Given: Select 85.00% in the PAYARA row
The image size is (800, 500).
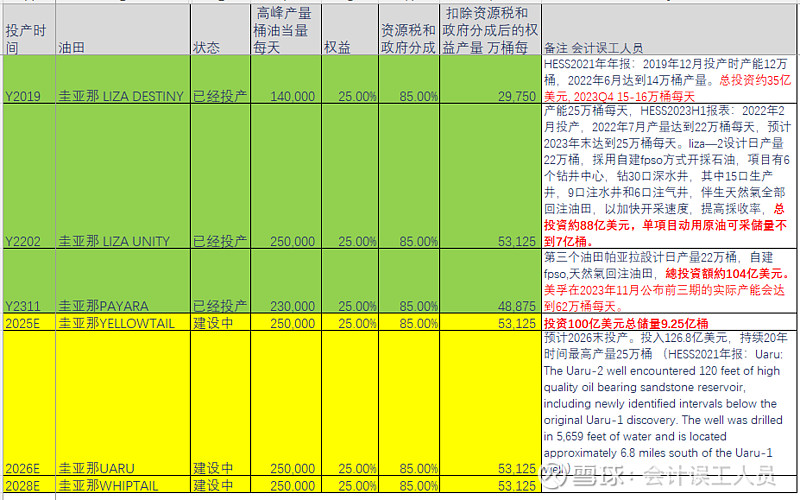Looking at the screenshot, I should 409,281.
